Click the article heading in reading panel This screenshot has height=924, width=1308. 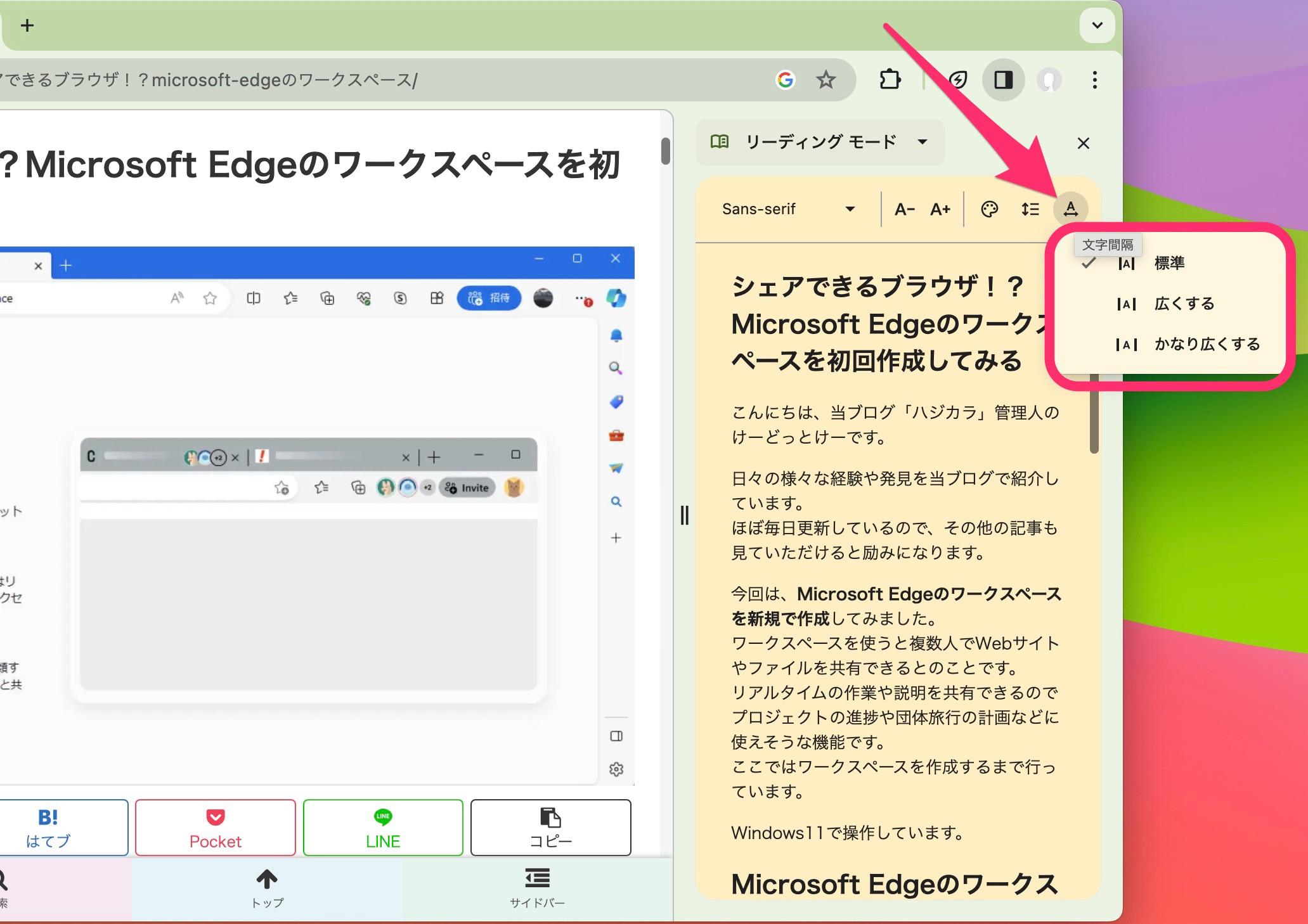click(891, 324)
